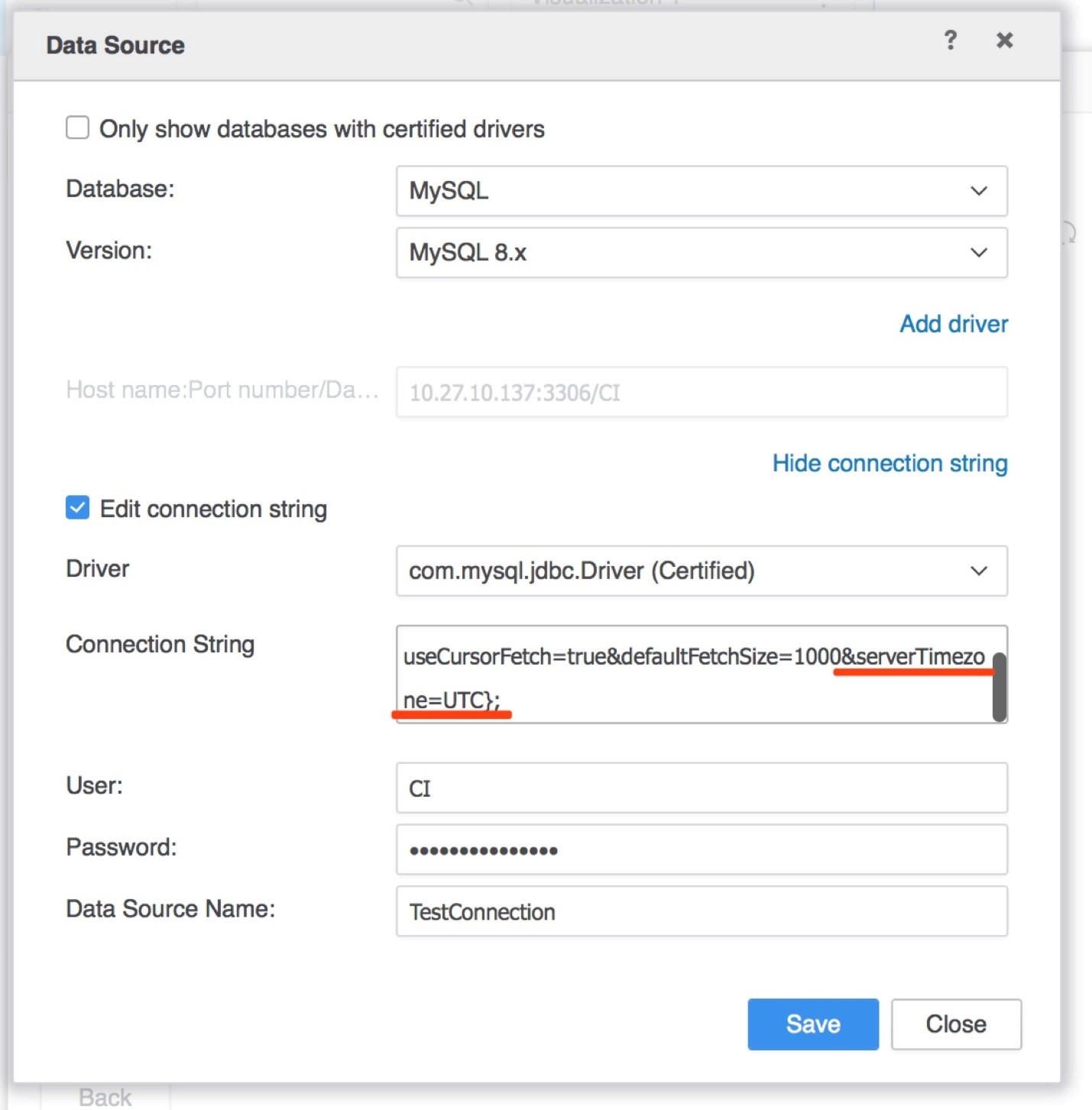The image size is (1092, 1110).
Task: Click Hide connection string link
Action: tap(889, 463)
